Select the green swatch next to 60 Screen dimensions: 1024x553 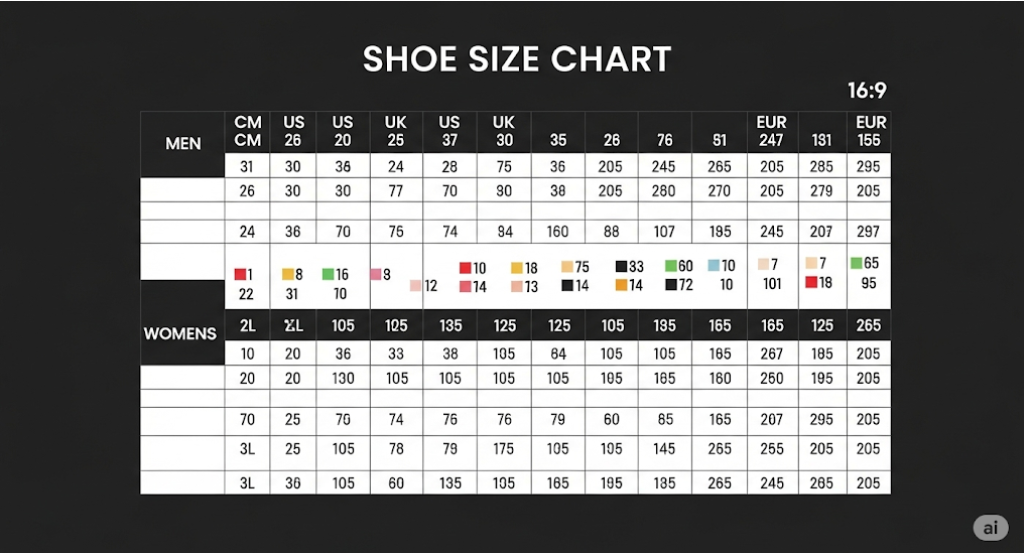671,266
